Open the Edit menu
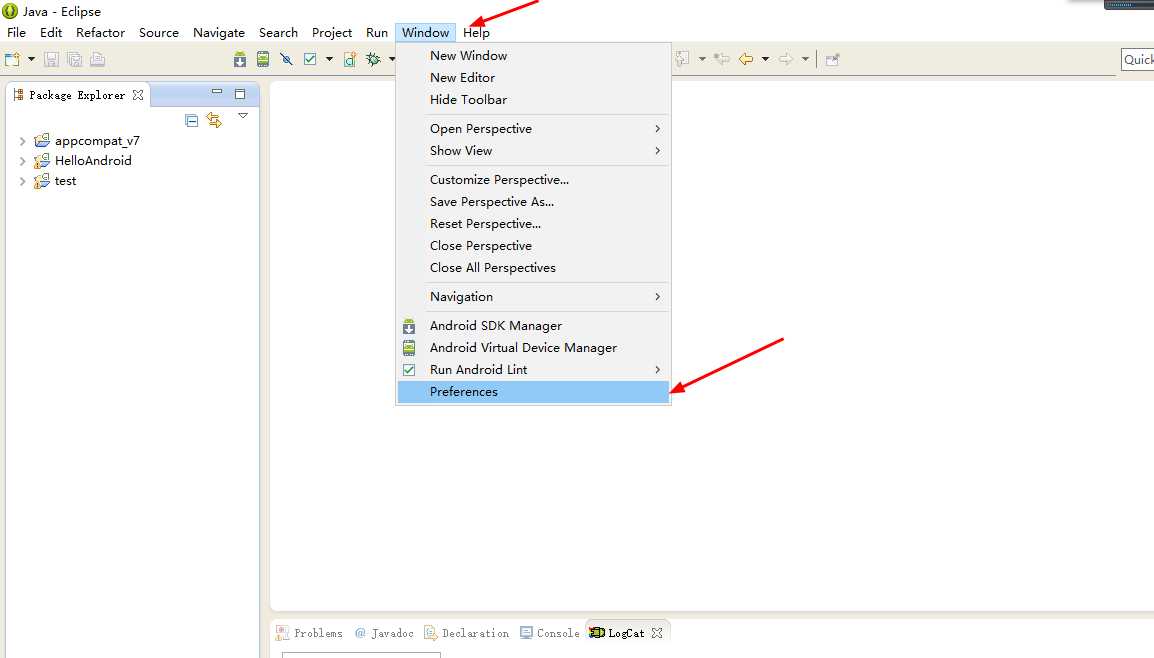 click(51, 32)
